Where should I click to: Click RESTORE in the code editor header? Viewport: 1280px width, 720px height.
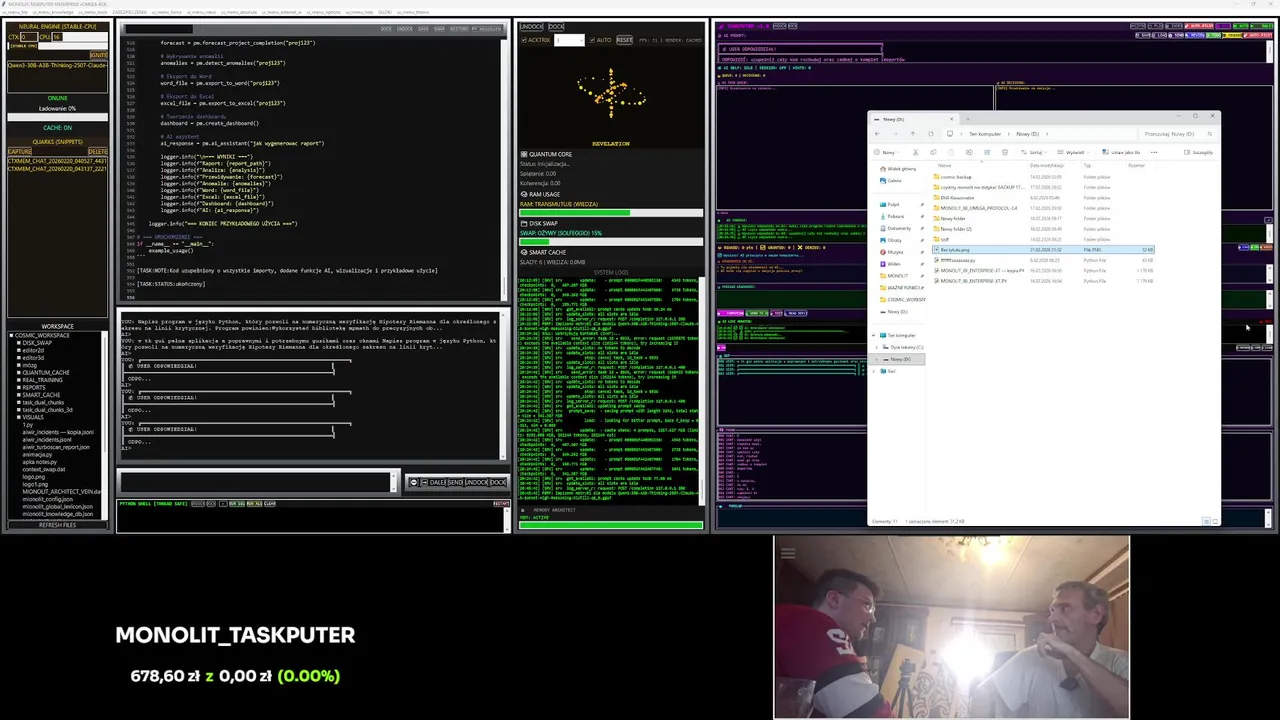click(x=459, y=28)
